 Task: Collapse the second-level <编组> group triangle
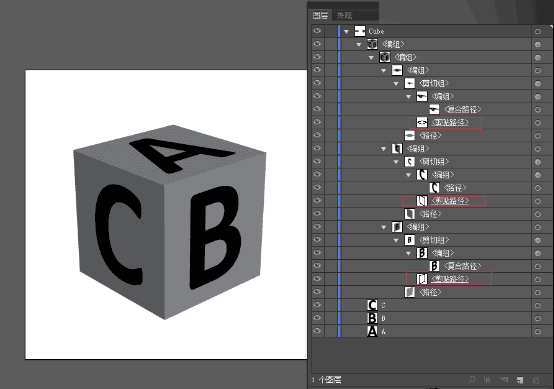tap(371, 58)
